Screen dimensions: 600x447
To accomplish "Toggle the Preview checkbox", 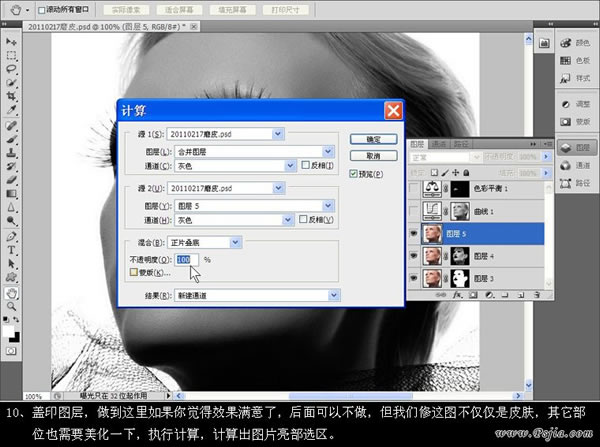I will click(353, 174).
